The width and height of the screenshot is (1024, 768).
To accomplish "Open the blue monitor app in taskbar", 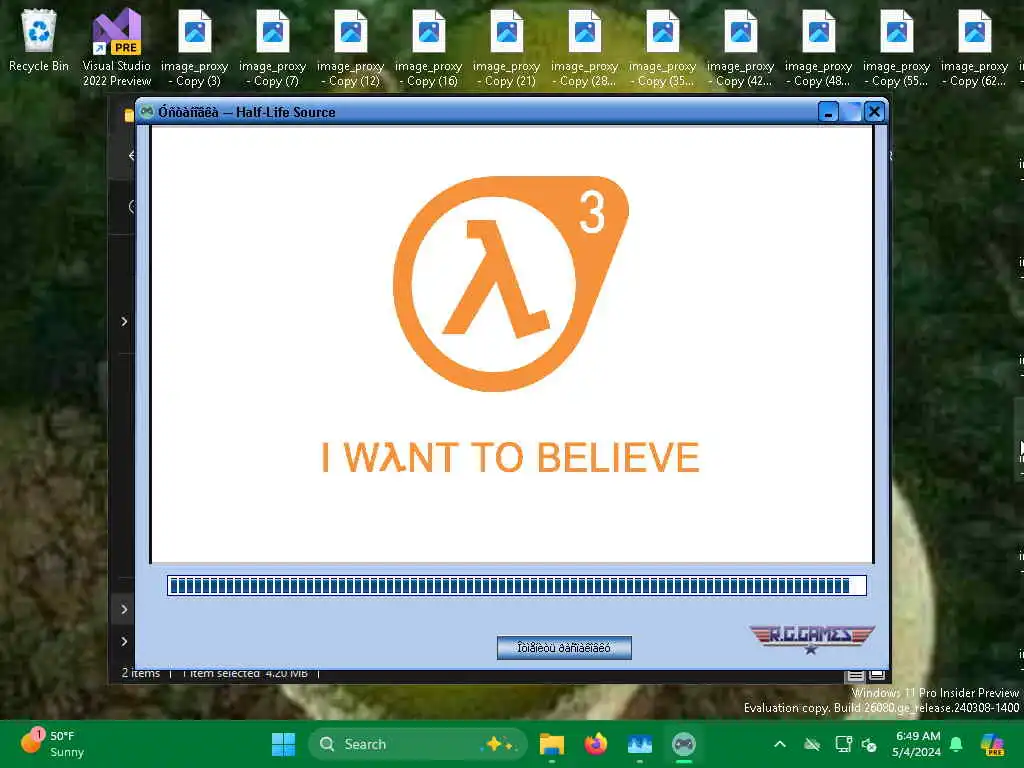I will pyautogui.click(x=639, y=744).
